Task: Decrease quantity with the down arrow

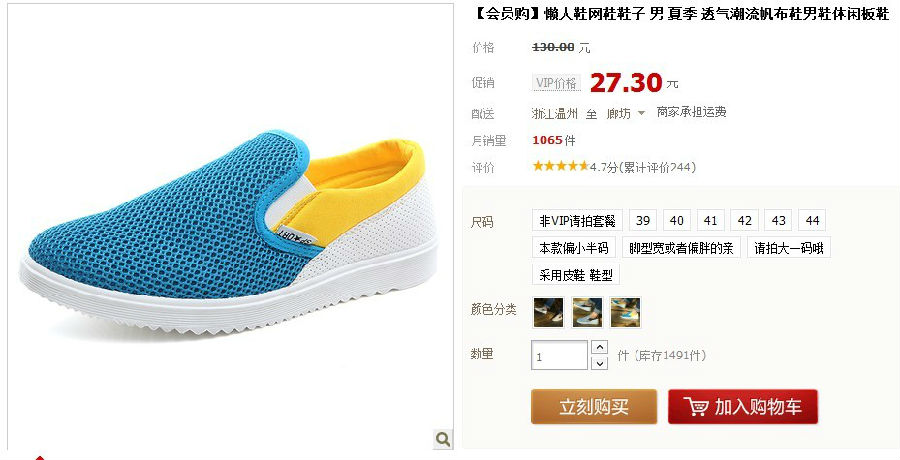Action: [x=599, y=363]
